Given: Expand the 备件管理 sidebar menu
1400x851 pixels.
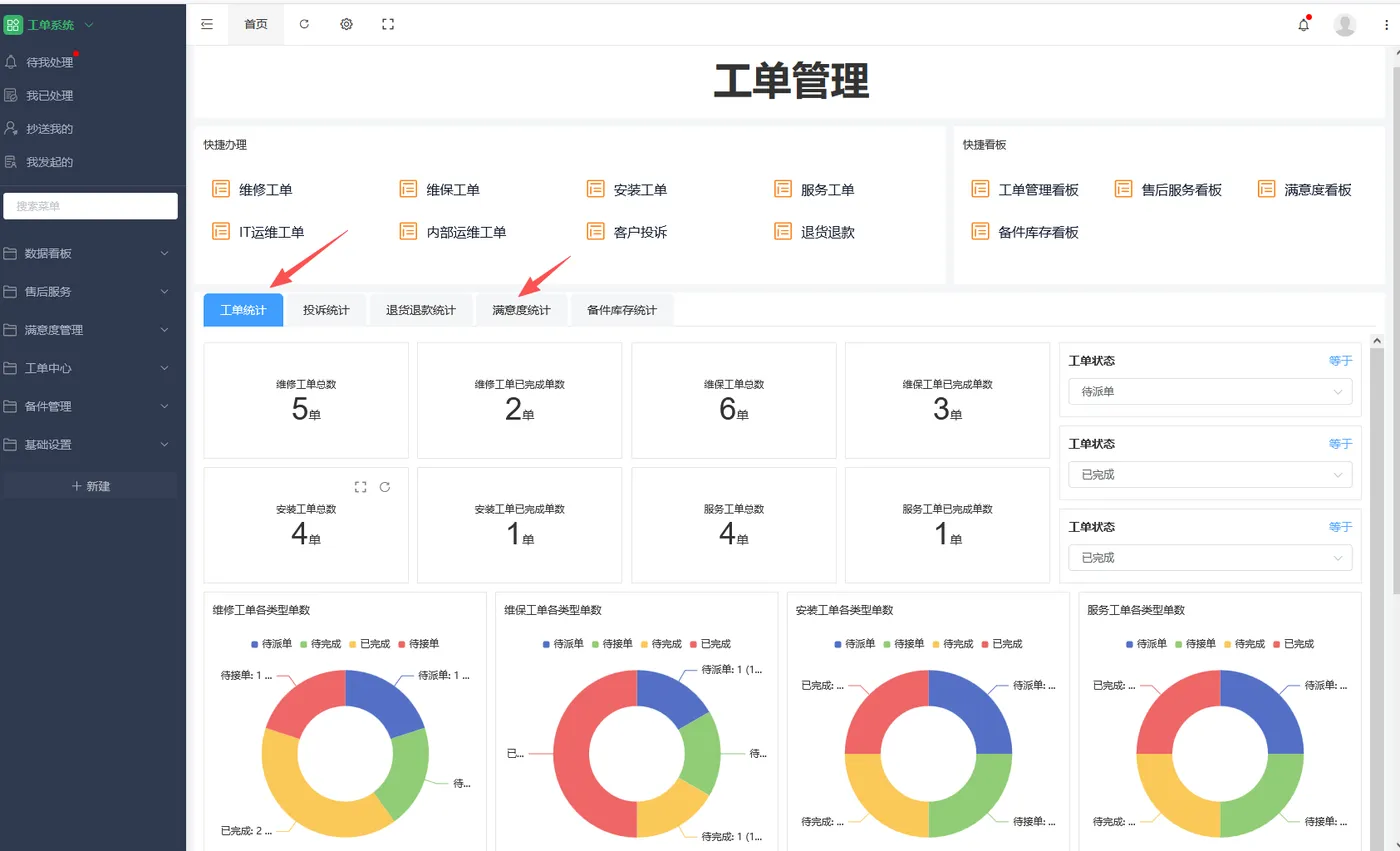Looking at the screenshot, I should (x=90, y=406).
